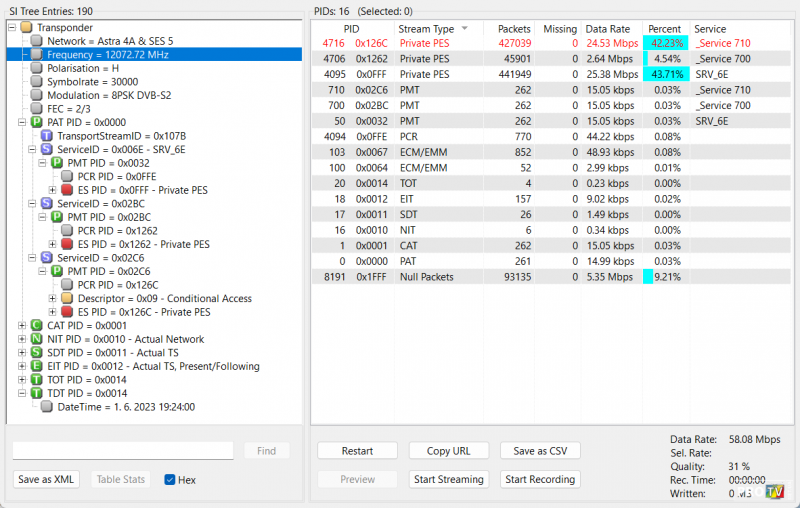Expand the SDT PID 0x0011 node
Viewport: 800px width, 508px height.
pos(23,353)
